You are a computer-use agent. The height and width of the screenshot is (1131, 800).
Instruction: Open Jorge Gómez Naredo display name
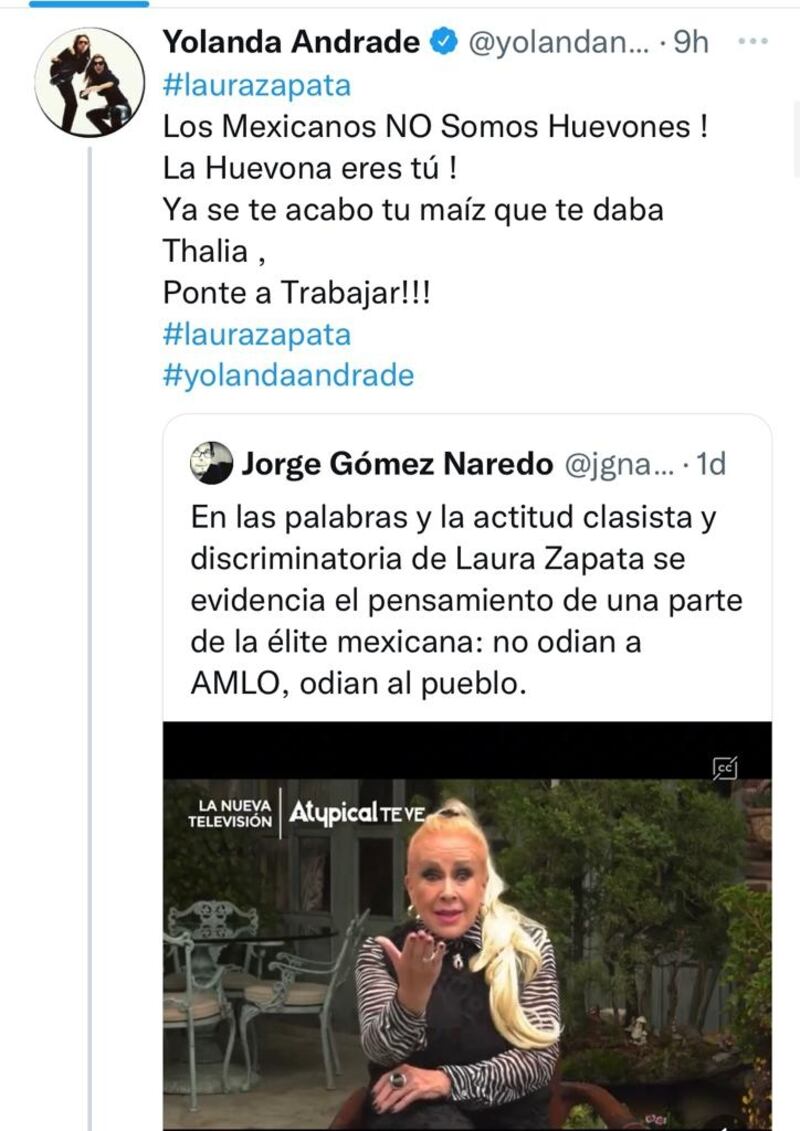pyautogui.click(x=397, y=464)
